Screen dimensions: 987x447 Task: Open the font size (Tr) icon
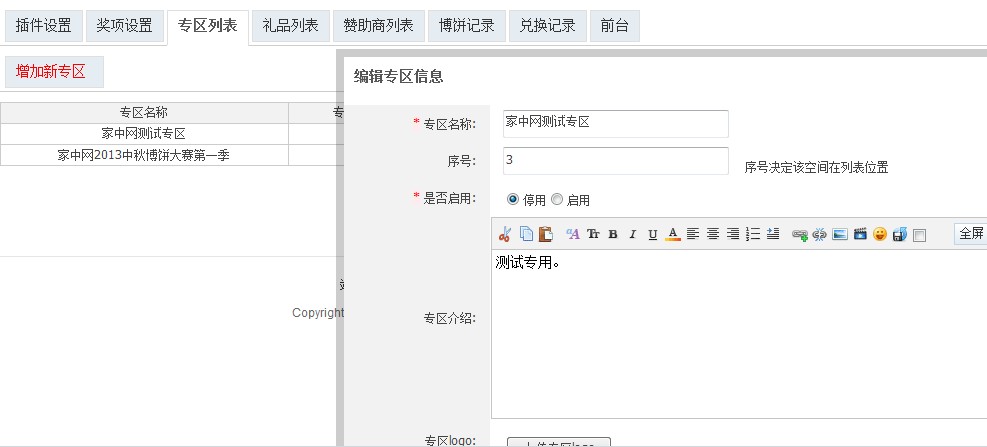(x=593, y=234)
